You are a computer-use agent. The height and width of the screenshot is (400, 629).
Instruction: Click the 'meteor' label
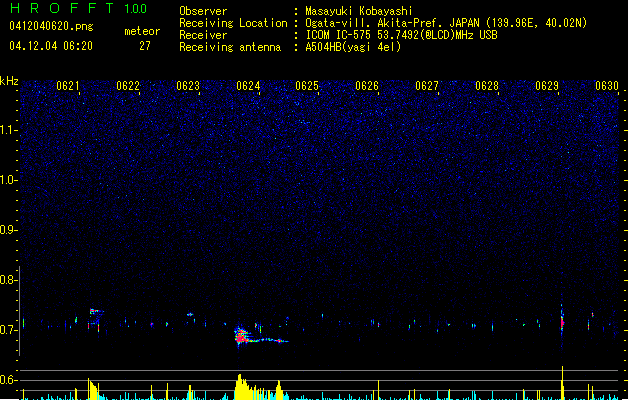[142, 31]
